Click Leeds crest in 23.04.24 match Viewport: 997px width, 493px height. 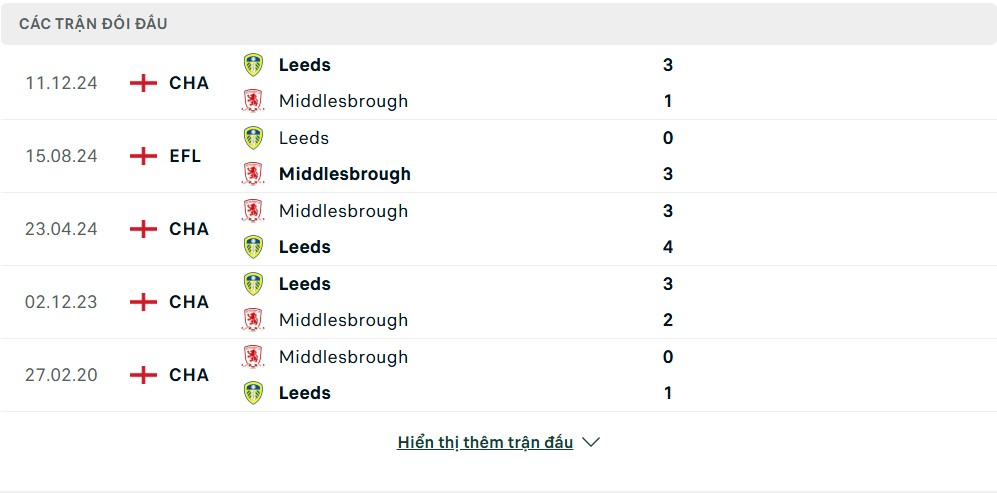pos(253,247)
